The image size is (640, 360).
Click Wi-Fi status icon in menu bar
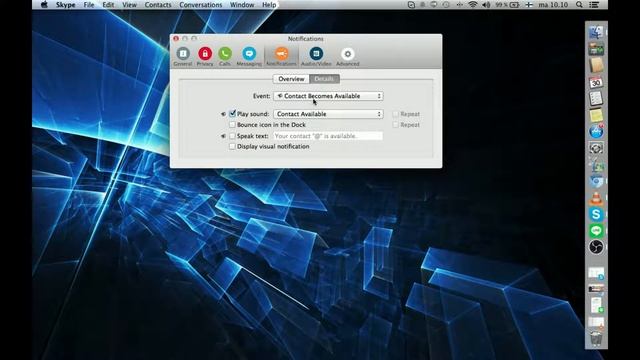[473, 5]
